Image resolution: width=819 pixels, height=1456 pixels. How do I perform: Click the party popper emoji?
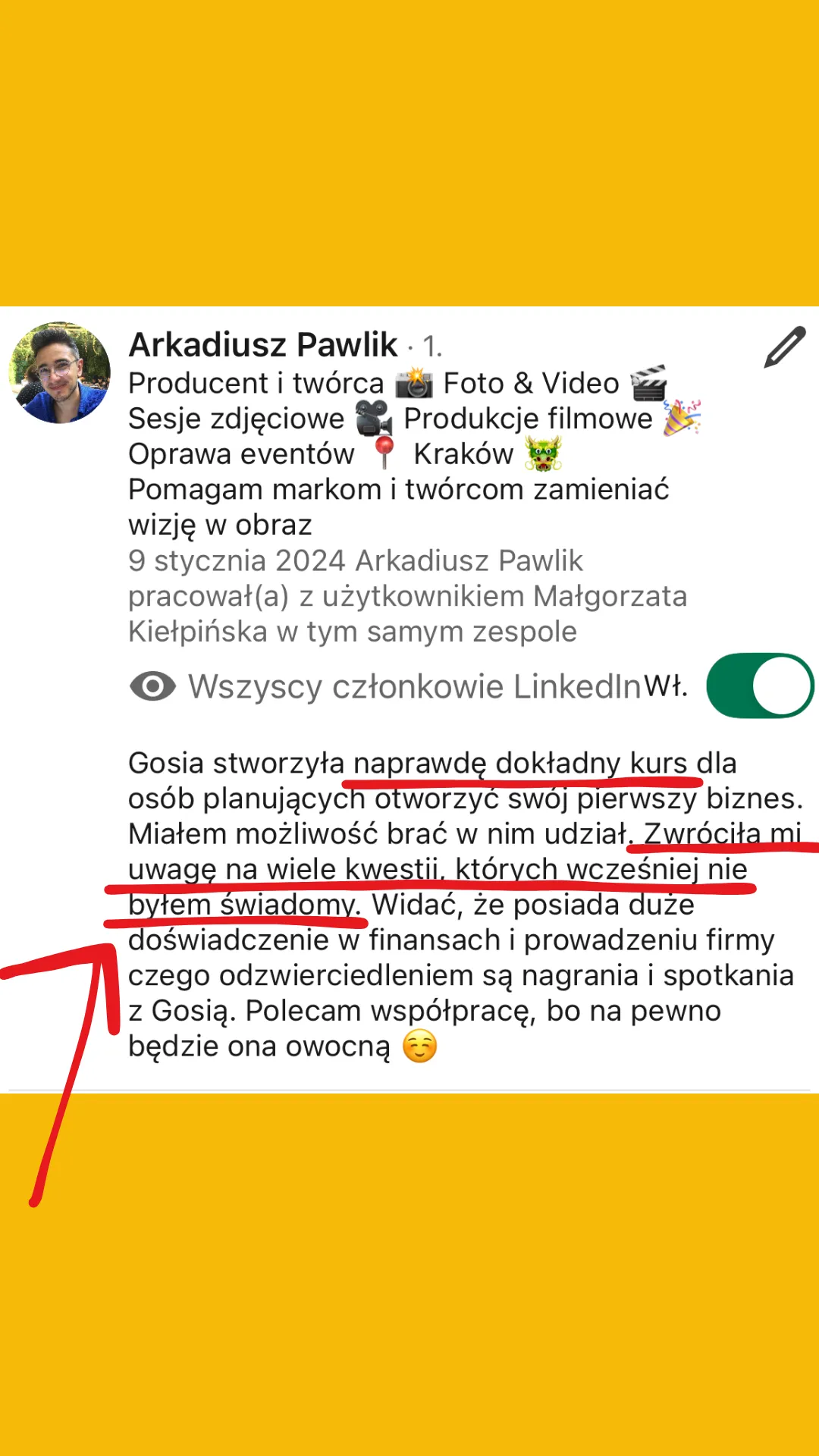click(x=682, y=418)
